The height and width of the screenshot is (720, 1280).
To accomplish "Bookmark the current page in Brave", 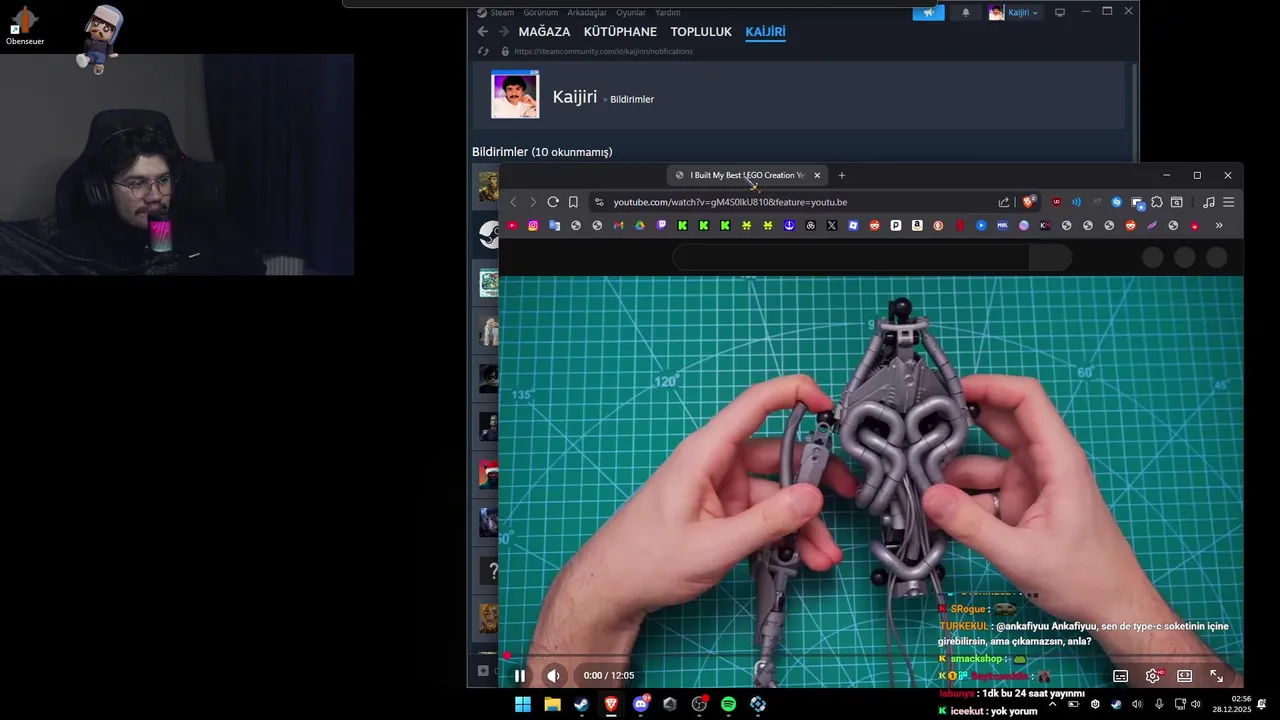I will [573, 202].
